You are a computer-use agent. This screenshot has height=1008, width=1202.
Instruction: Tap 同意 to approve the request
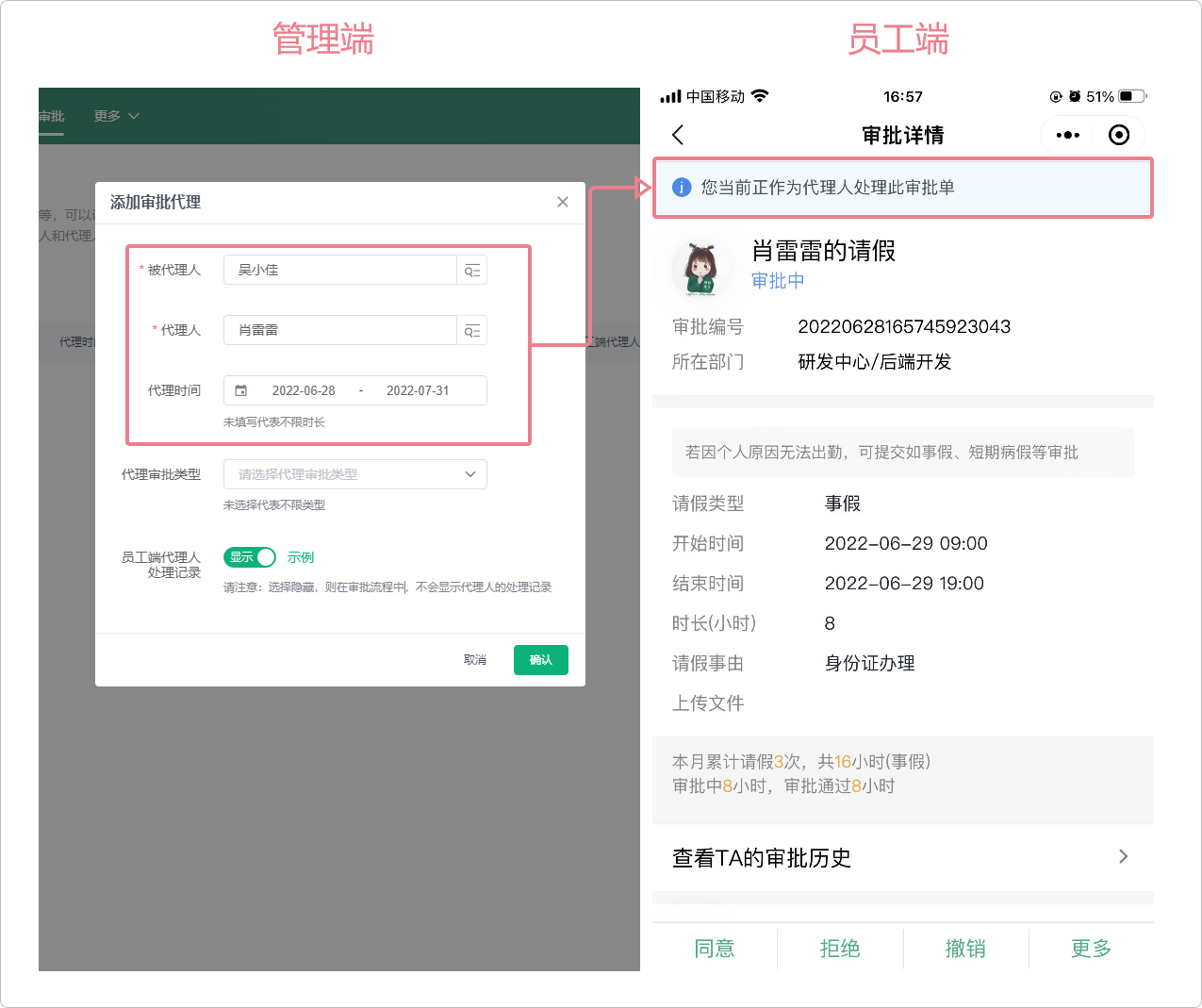coord(715,949)
